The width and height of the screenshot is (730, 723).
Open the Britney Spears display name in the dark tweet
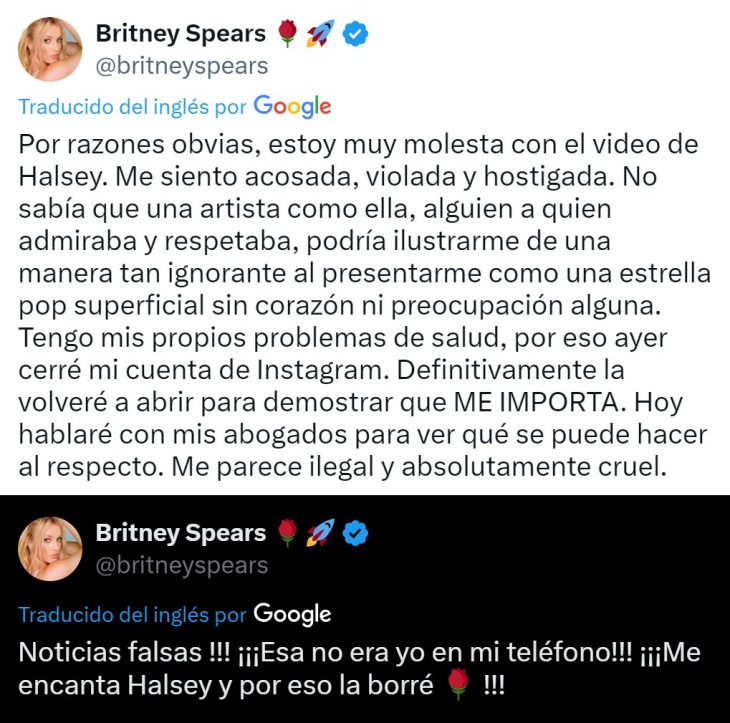coord(181,533)
